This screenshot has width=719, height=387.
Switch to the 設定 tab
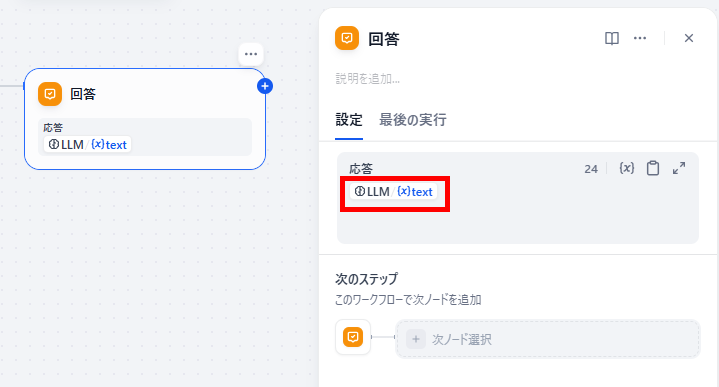349,120
